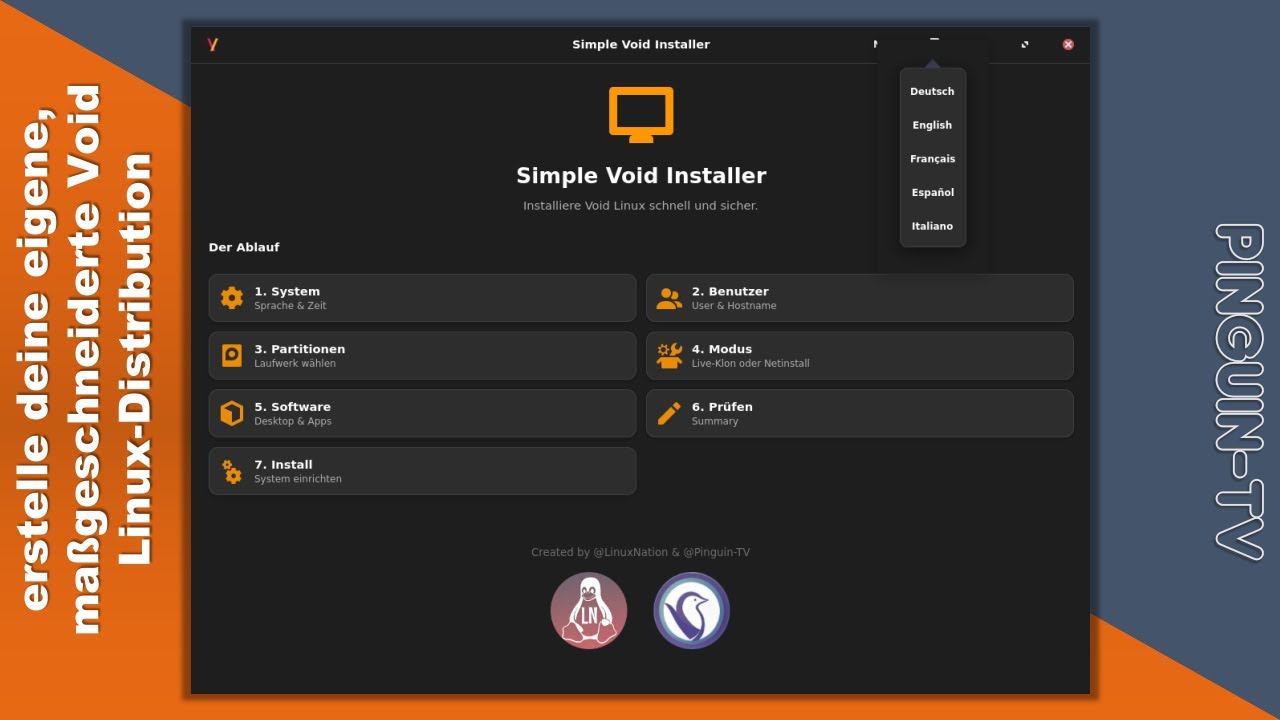The height and width of the screenshot is (720, 1280).
Task: Click the 'User & Hostname' subtitle
Action: 734,306
